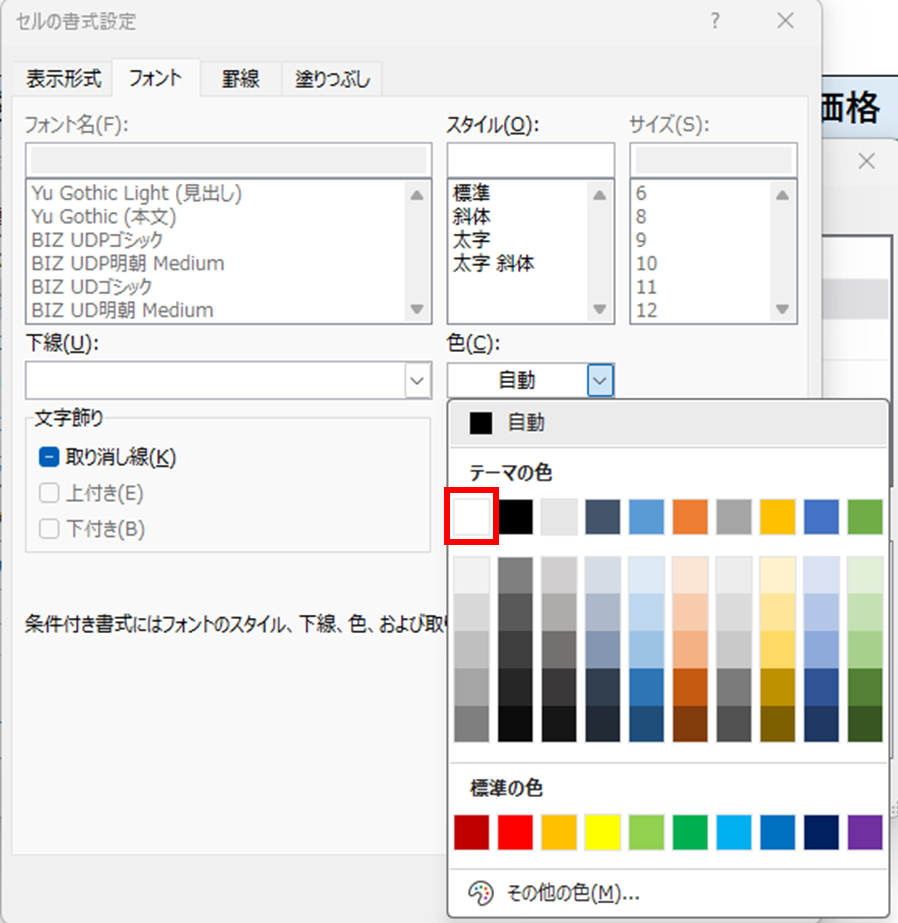Click size list scroll up arrow
Screen dimensions: 898x923
pos(782,195)
